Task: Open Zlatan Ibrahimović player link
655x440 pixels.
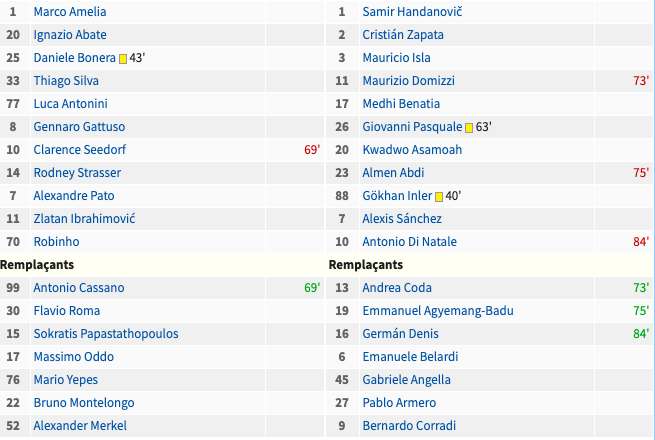Action: tap(84, 219)
